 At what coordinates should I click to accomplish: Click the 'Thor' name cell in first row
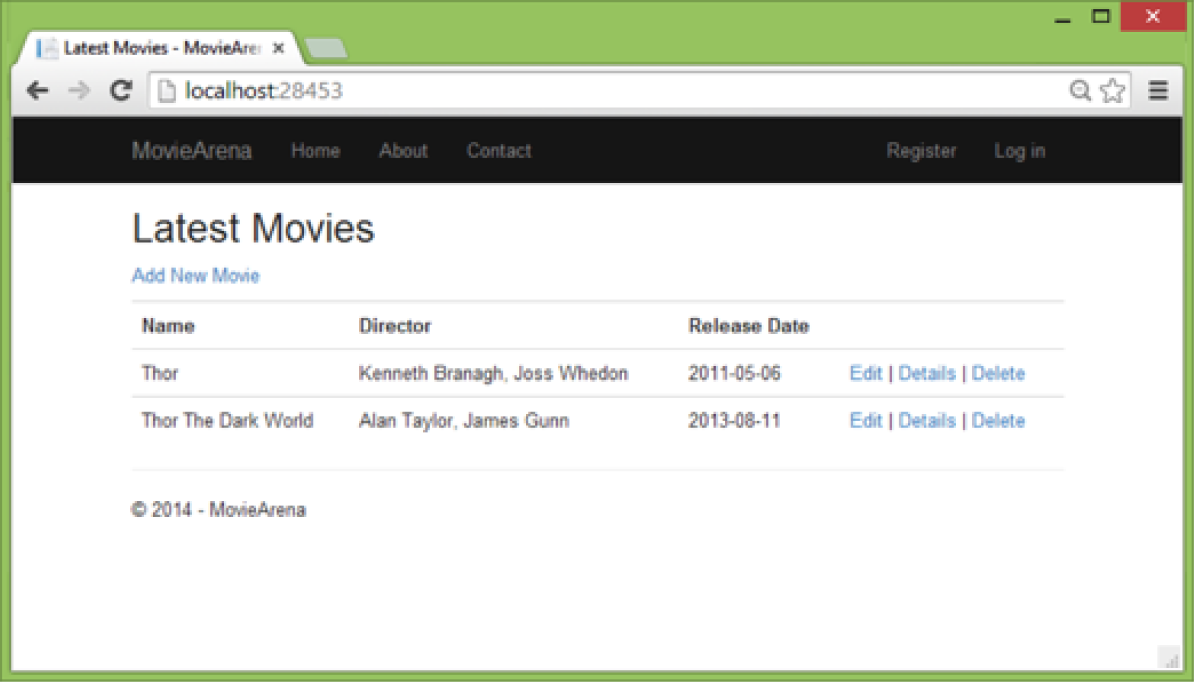tap(159, 373)
